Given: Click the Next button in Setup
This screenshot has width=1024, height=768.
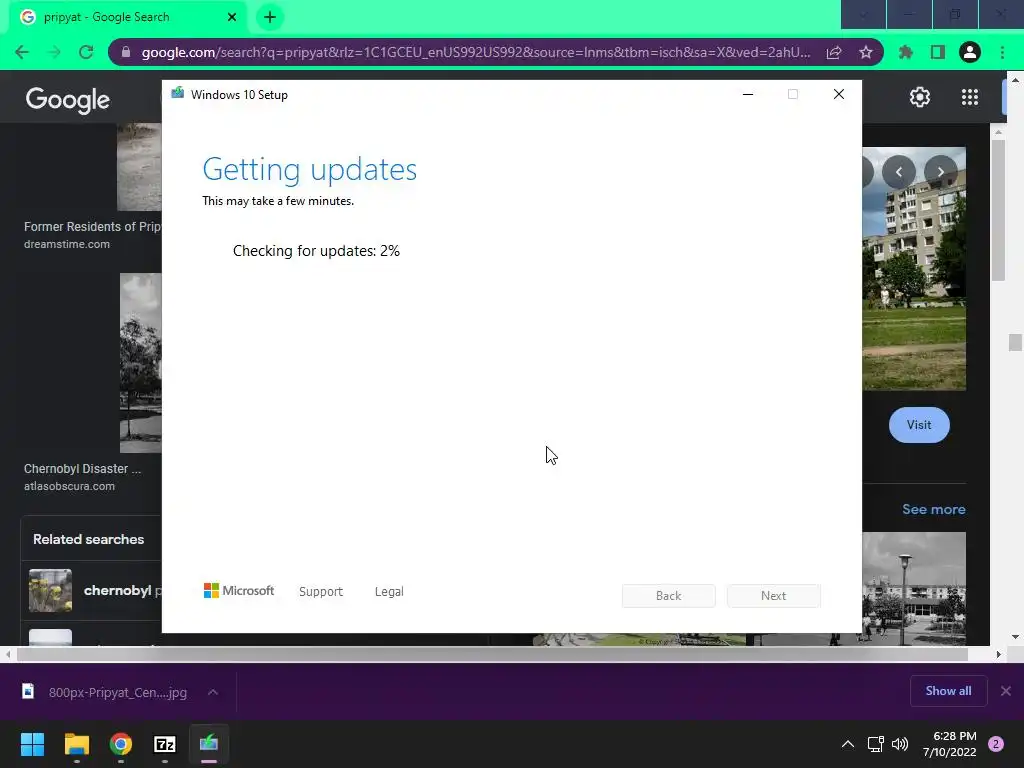Looking at the screenshot, I should [x=774, y=596].
